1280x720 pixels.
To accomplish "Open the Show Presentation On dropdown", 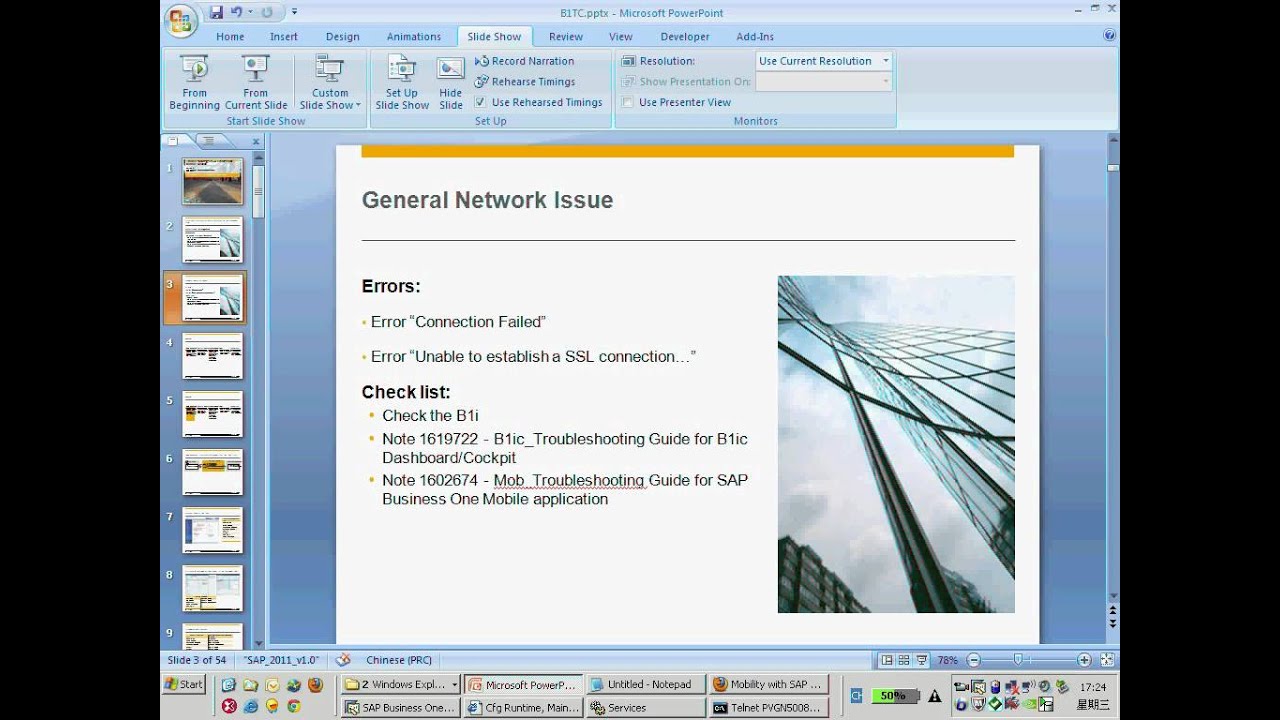I will point(885,82).
